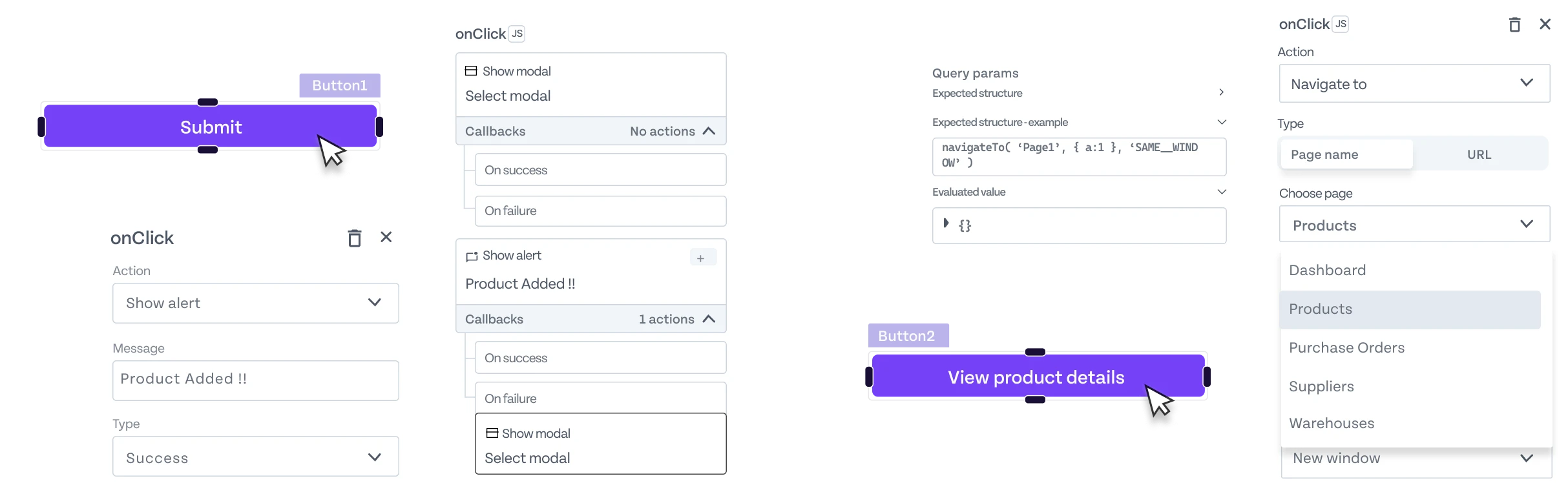This screenshot has height=494, width=1568.
Task: Open the Show alert Action dropdown
Action: pyautogui.click(x=255, y=303)
